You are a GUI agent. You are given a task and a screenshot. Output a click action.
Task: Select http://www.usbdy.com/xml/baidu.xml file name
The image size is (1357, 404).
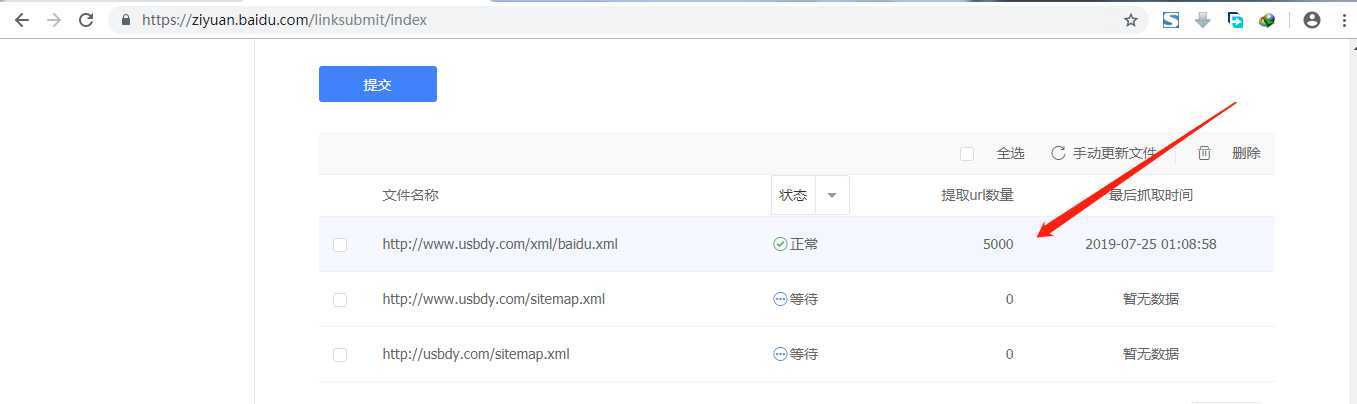500,244
